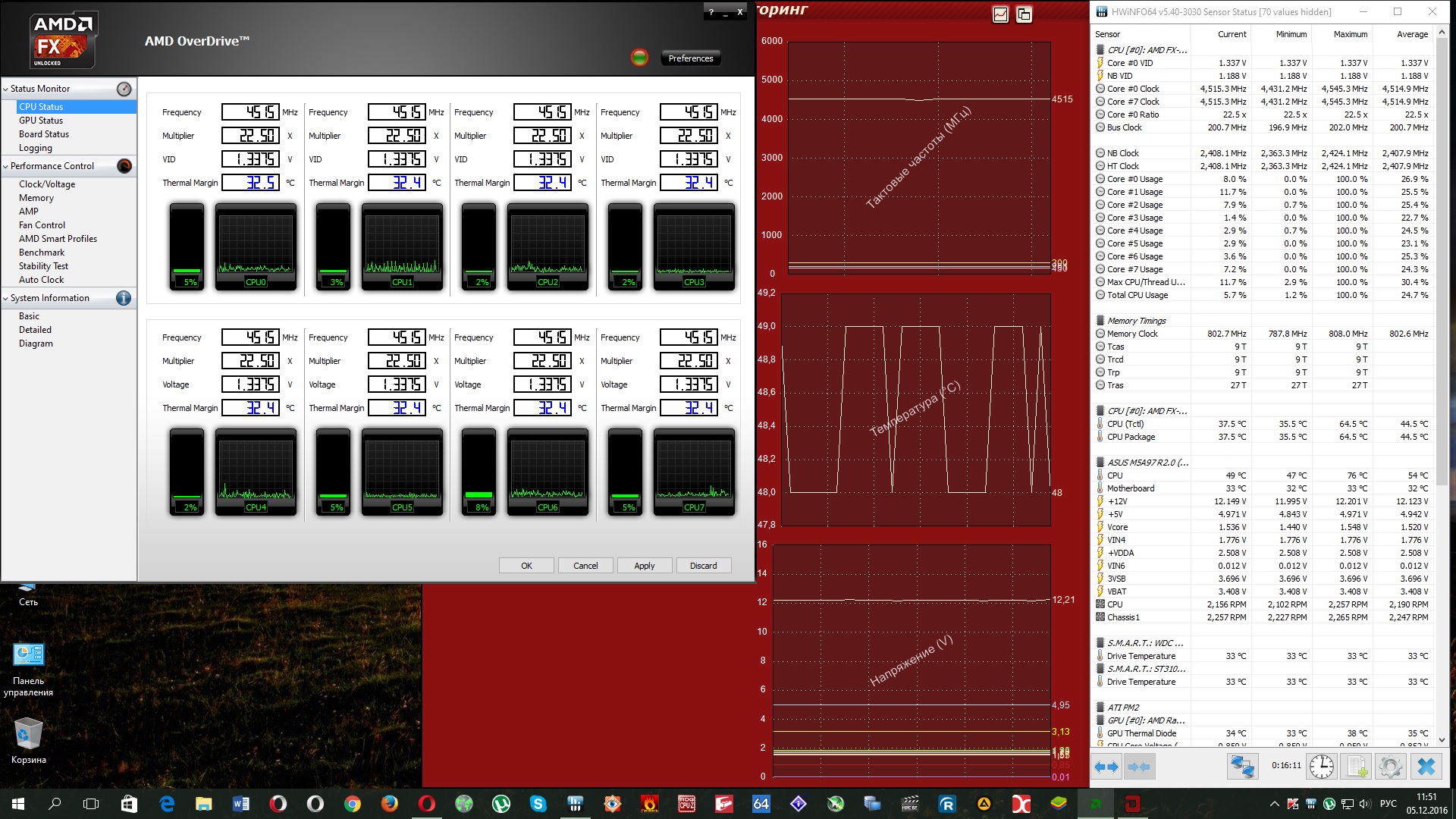The width and height of the screenshot is (1456, 819).
Task: Toggle the green-red status indicator near Preferences
Action: (639, 58)
